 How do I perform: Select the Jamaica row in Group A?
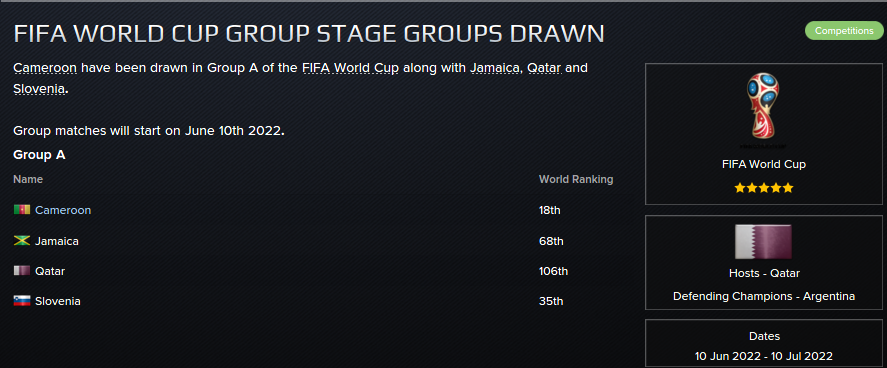click(x=314, y=241)
